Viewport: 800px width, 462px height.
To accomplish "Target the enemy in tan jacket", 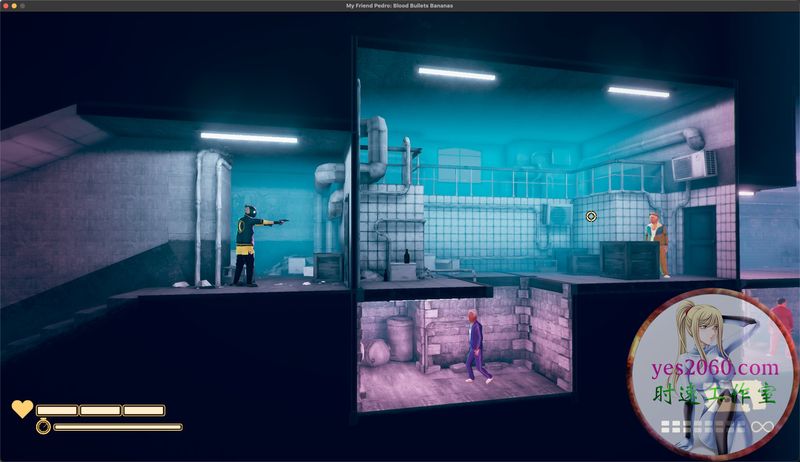I will (x=656, y=244).
